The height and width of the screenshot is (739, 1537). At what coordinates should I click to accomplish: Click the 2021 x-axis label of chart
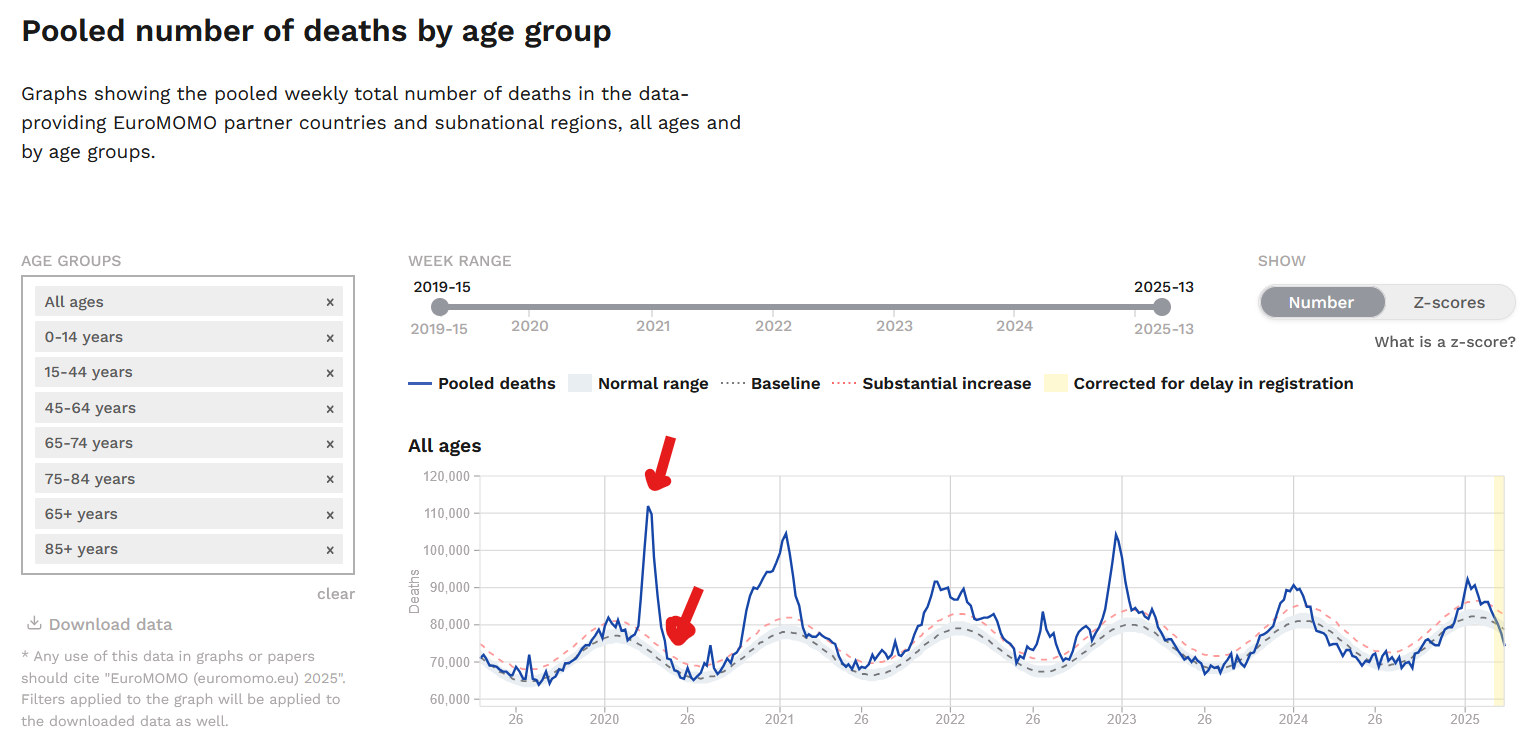coord(778,719)
